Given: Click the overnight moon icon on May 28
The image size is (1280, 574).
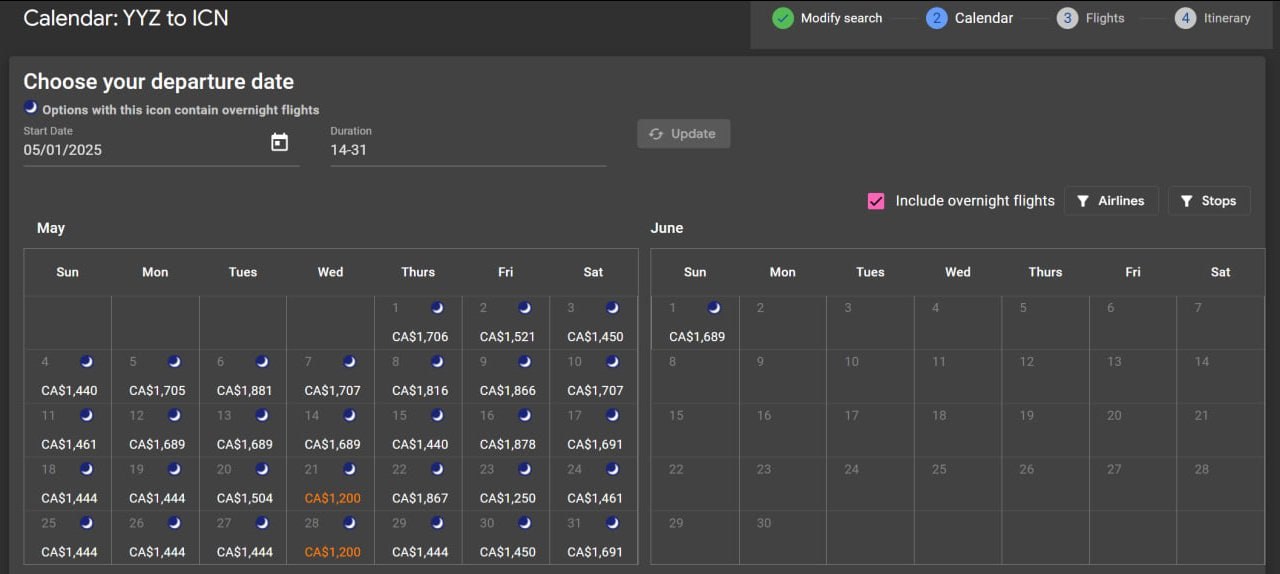Looking at the screenshot, I should (x=350, y=523).
